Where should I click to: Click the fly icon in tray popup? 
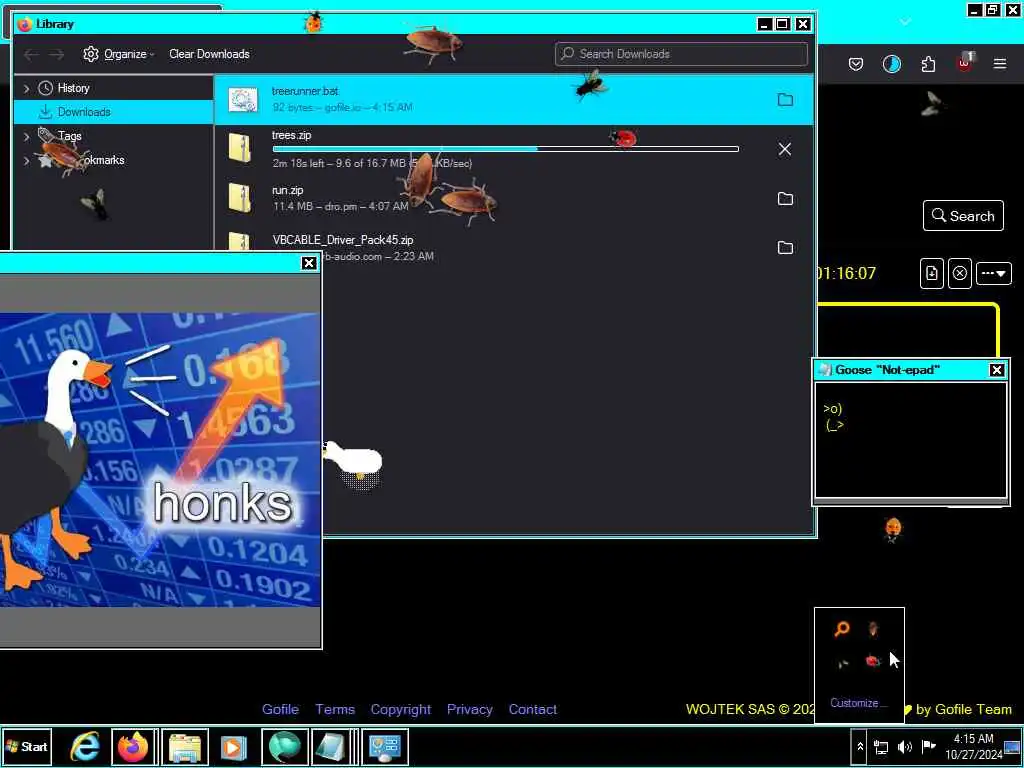(x=842, y=663)
